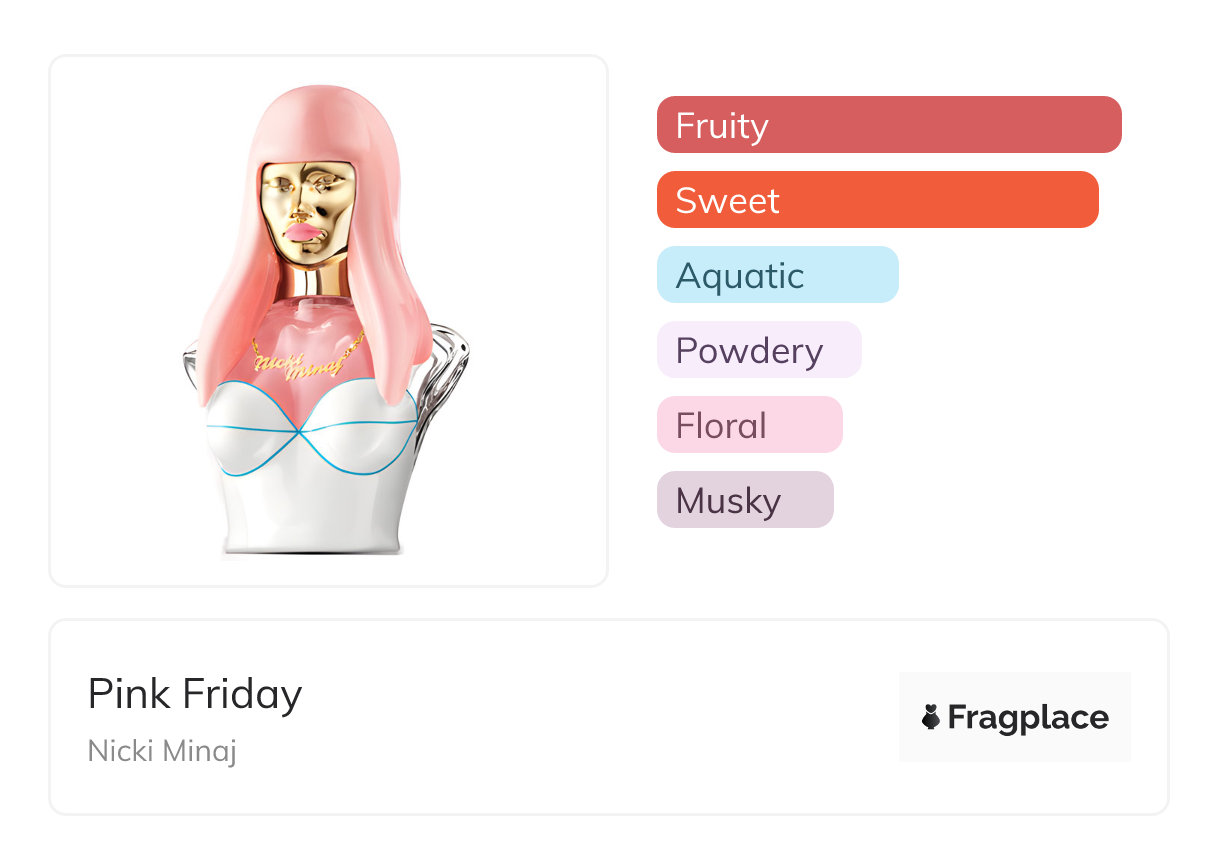Screen dimensions: 1218x864
Task: Click the blue outline crossing on the bust
Action: (300, 434)
